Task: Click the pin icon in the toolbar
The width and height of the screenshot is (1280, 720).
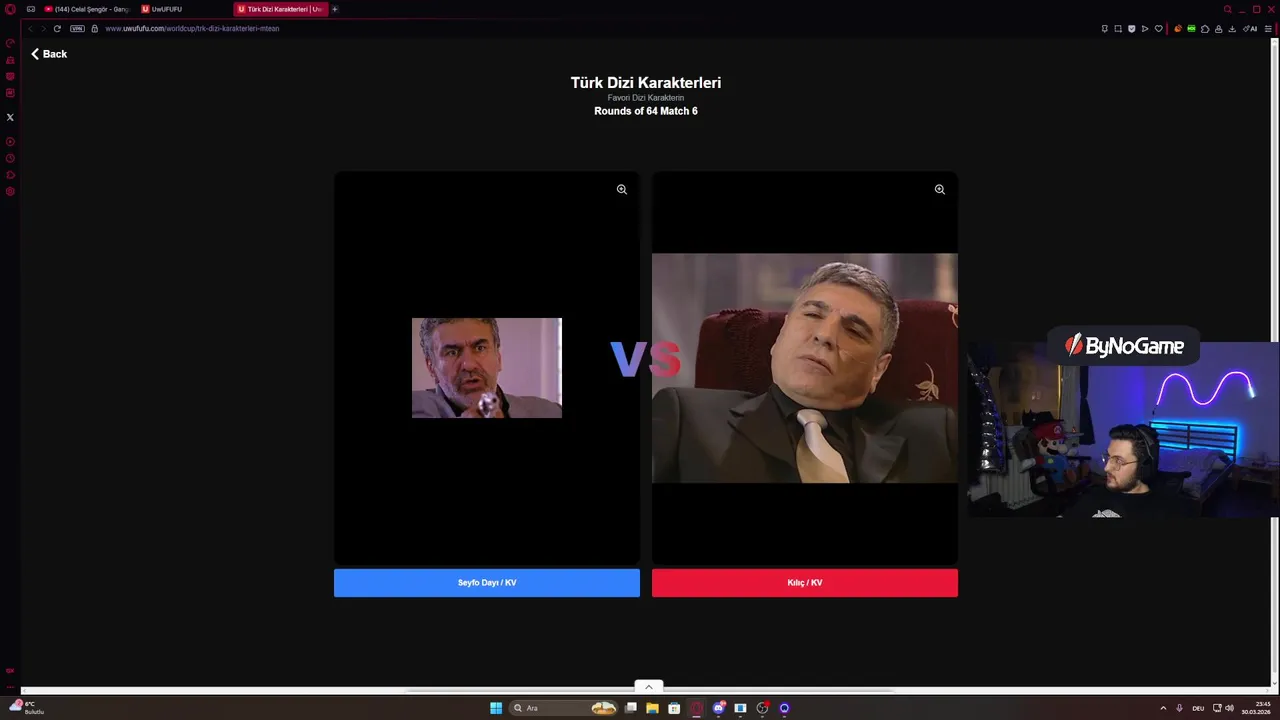Action: click(x=1105, y=29)
